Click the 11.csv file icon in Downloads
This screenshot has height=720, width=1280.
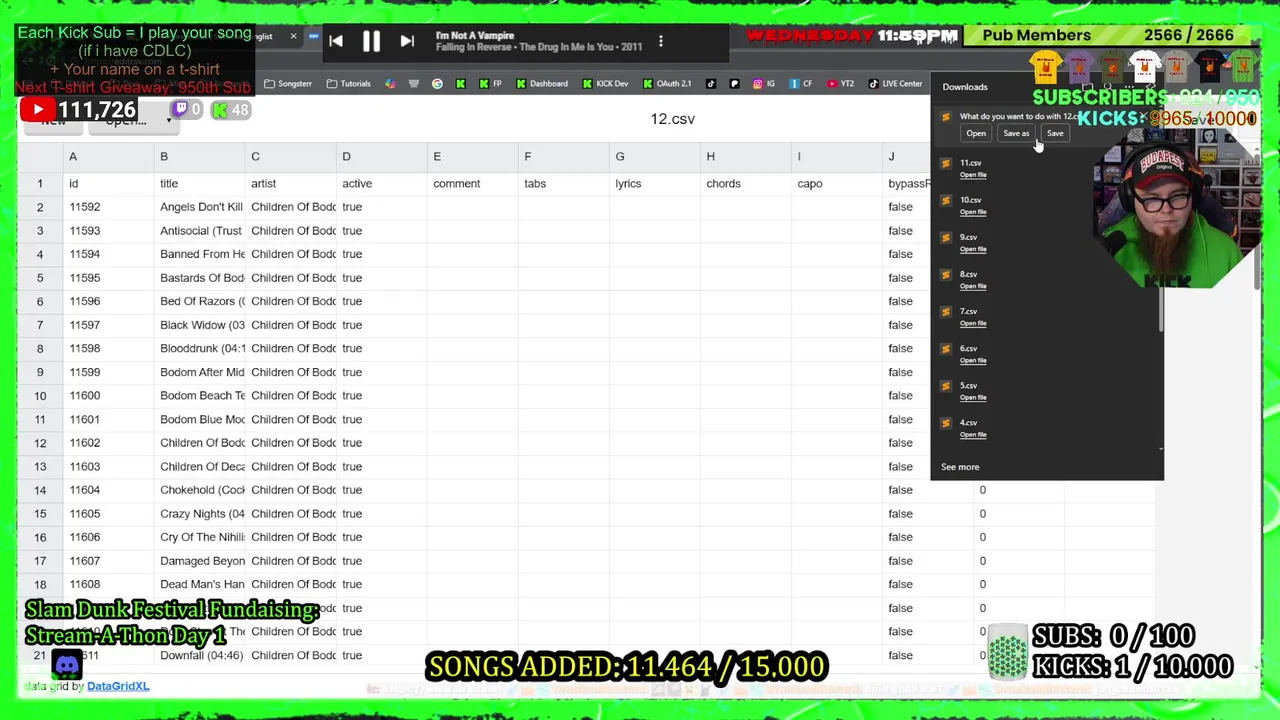click(946, 164)
